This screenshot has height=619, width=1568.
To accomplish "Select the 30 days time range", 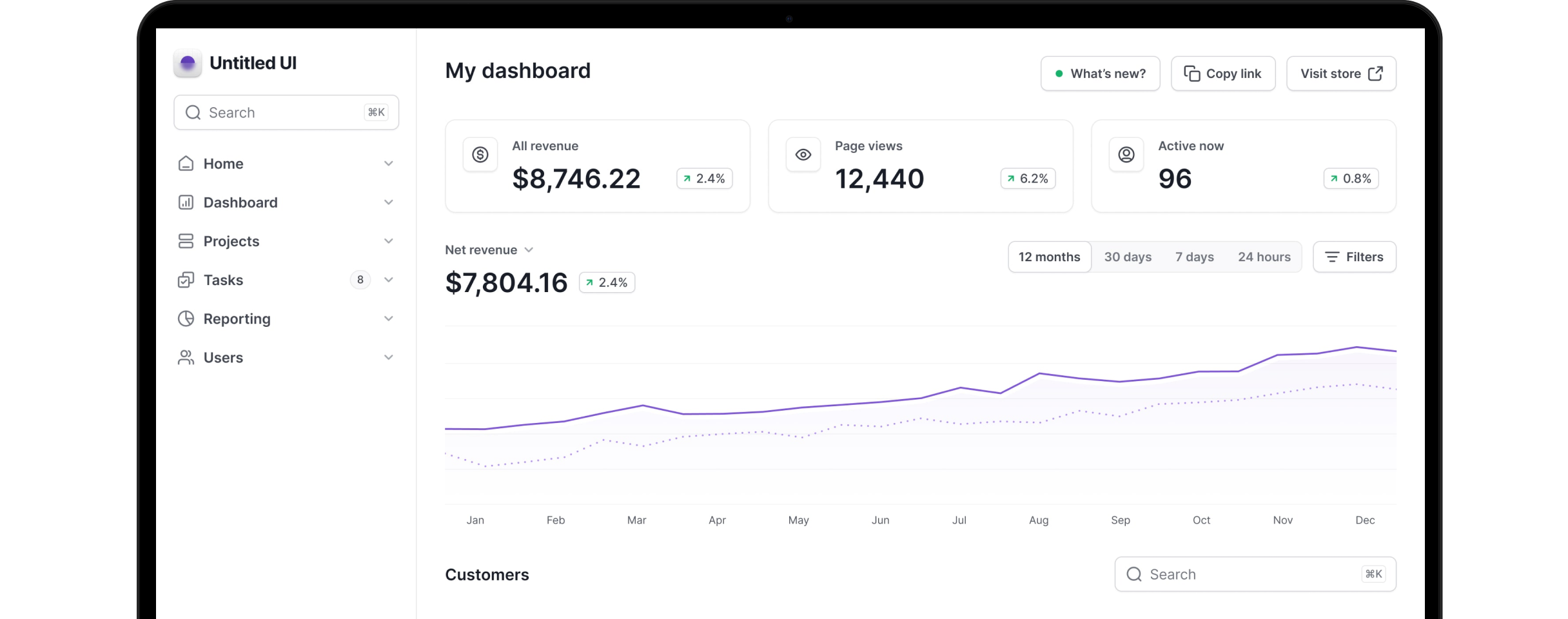I will tap(1127, 257).
